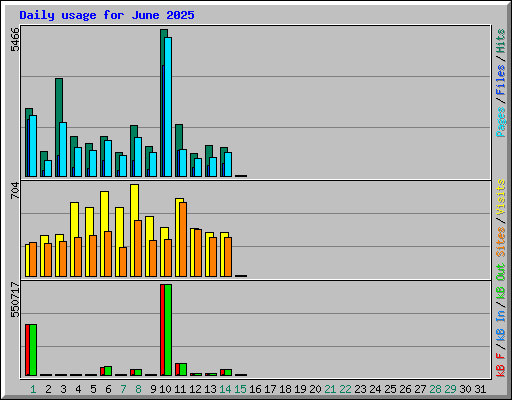Click the green kB Out bar for day 10
Image resolution: width=512 pixels, height=400 pixels.
pyautogui.click(x=168, y=330)
